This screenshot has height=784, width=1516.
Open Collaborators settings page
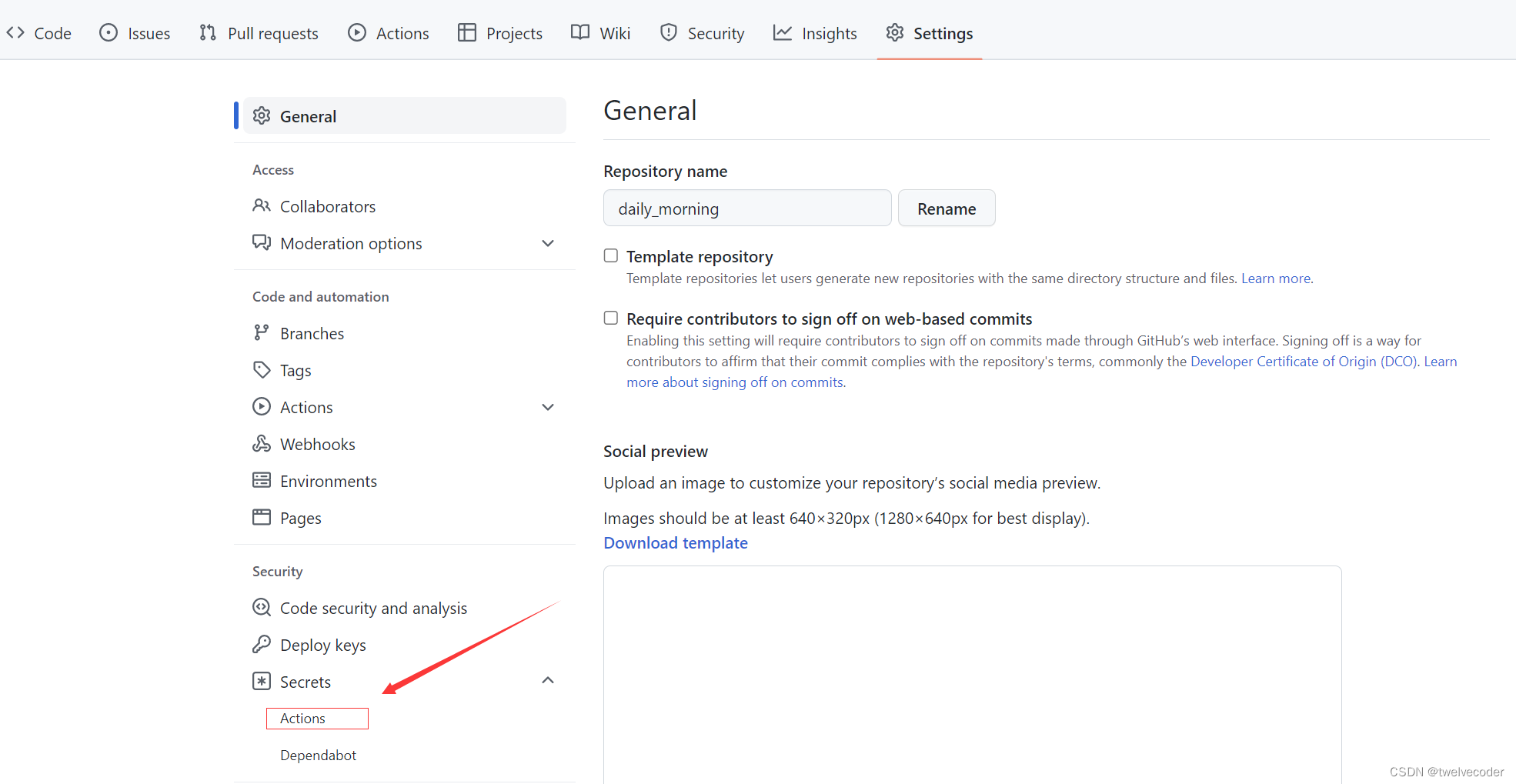(328, 206)
